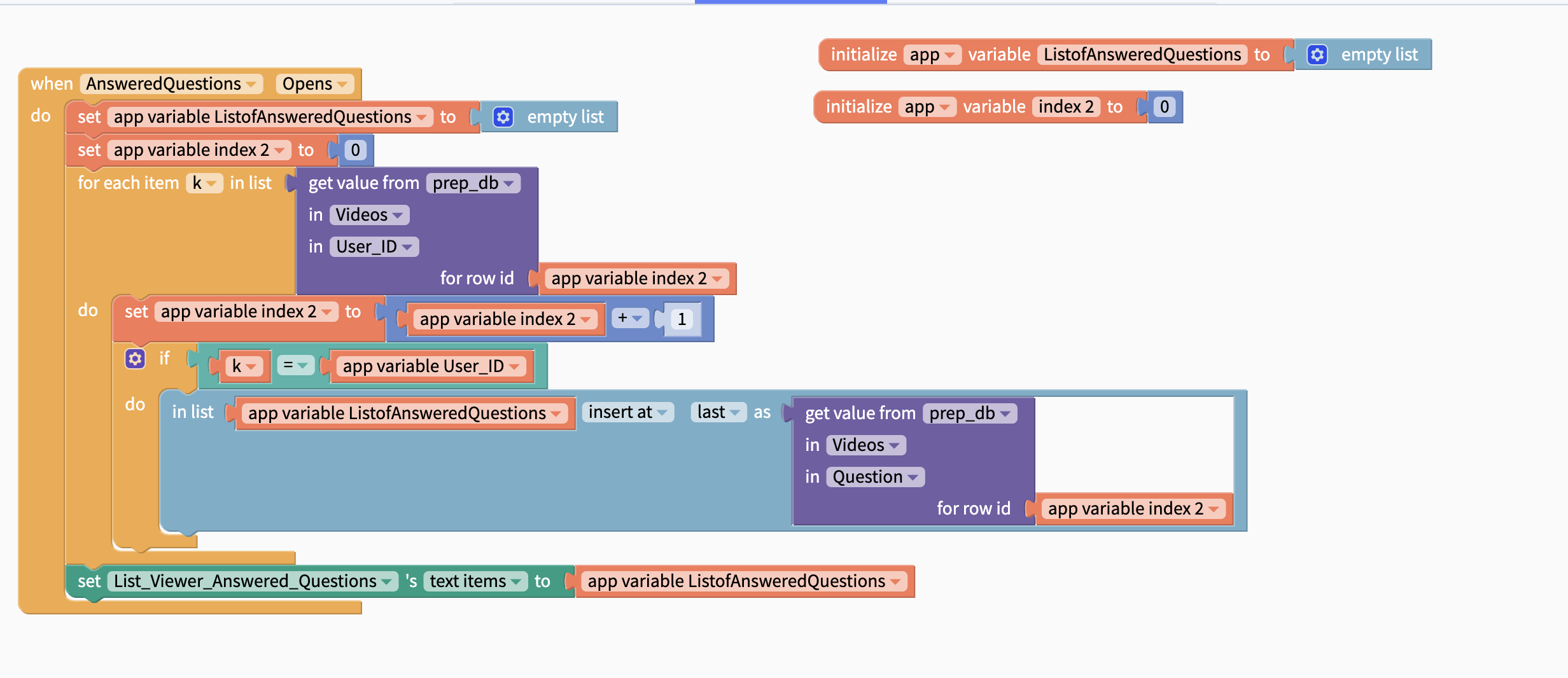Image resolution: width=1568 pixels, height=678 pixels.
Task: Open app scope dropdown in initialize index 2
Action: coord(927,107)
